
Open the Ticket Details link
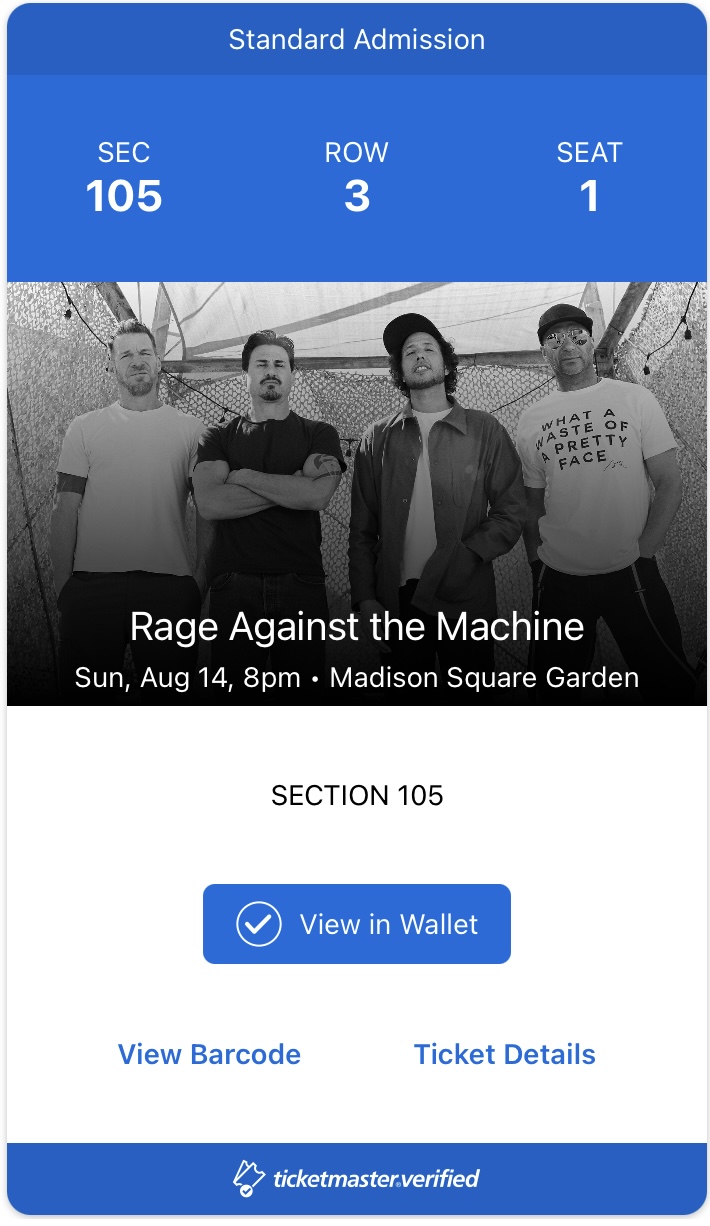click(x=505, y=1054)
